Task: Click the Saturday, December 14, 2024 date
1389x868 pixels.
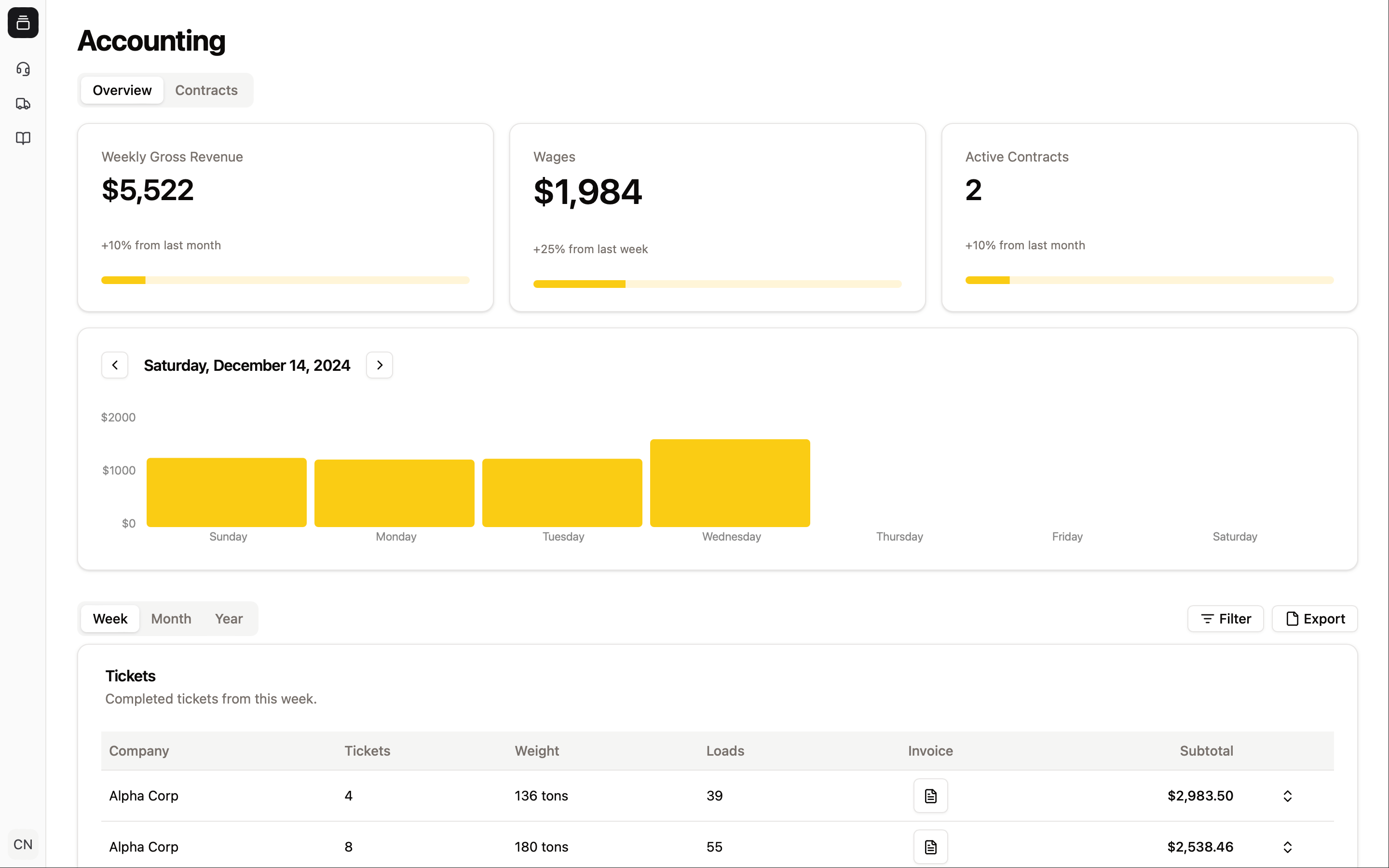Action: tap(247, 365)
